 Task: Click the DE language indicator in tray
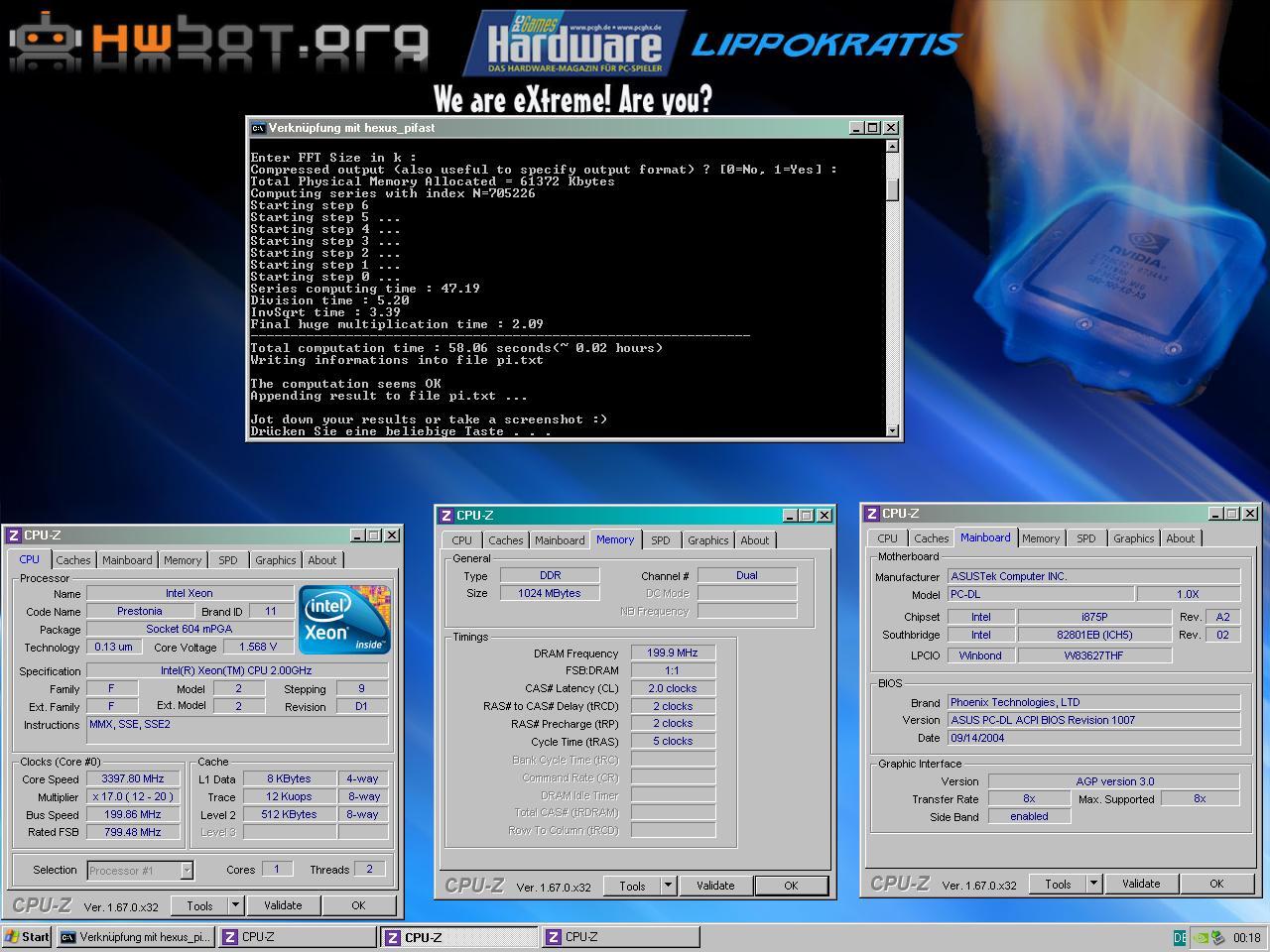[x=1180, y=937]
